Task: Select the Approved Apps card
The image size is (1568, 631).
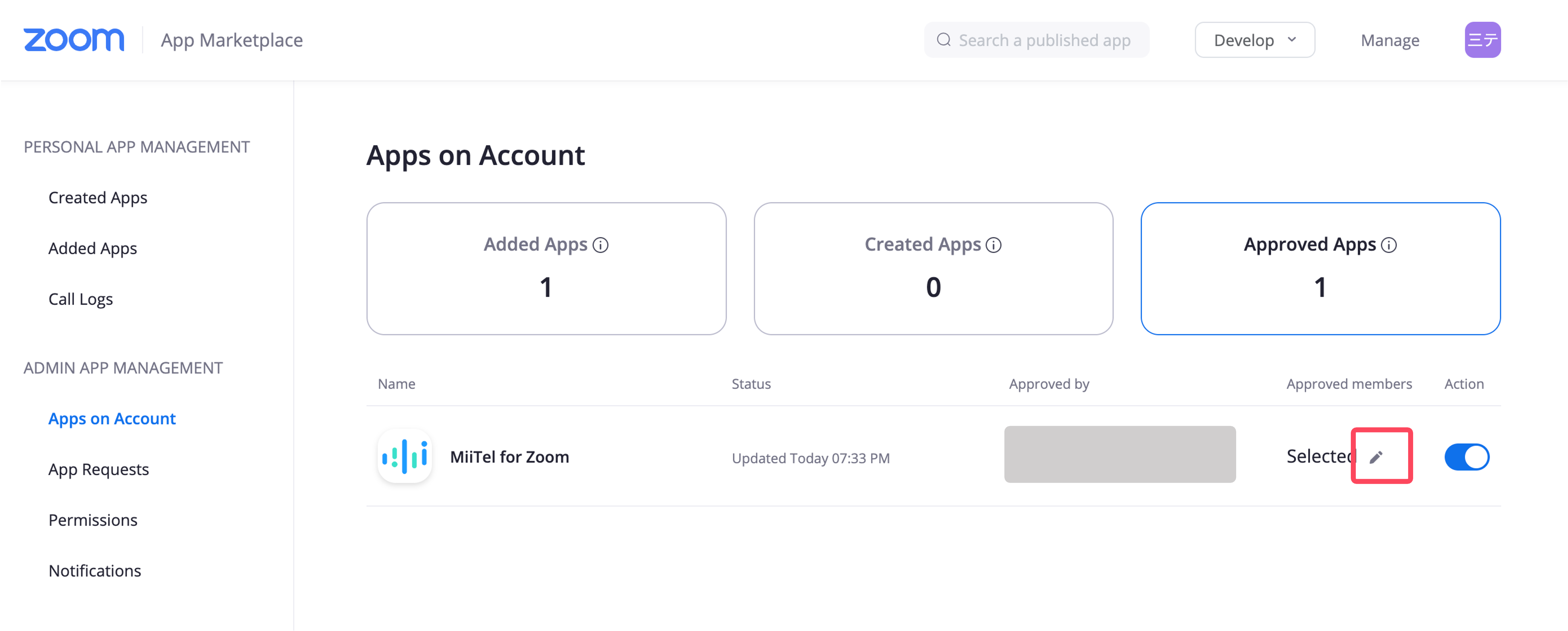Action: (1320, 268)
